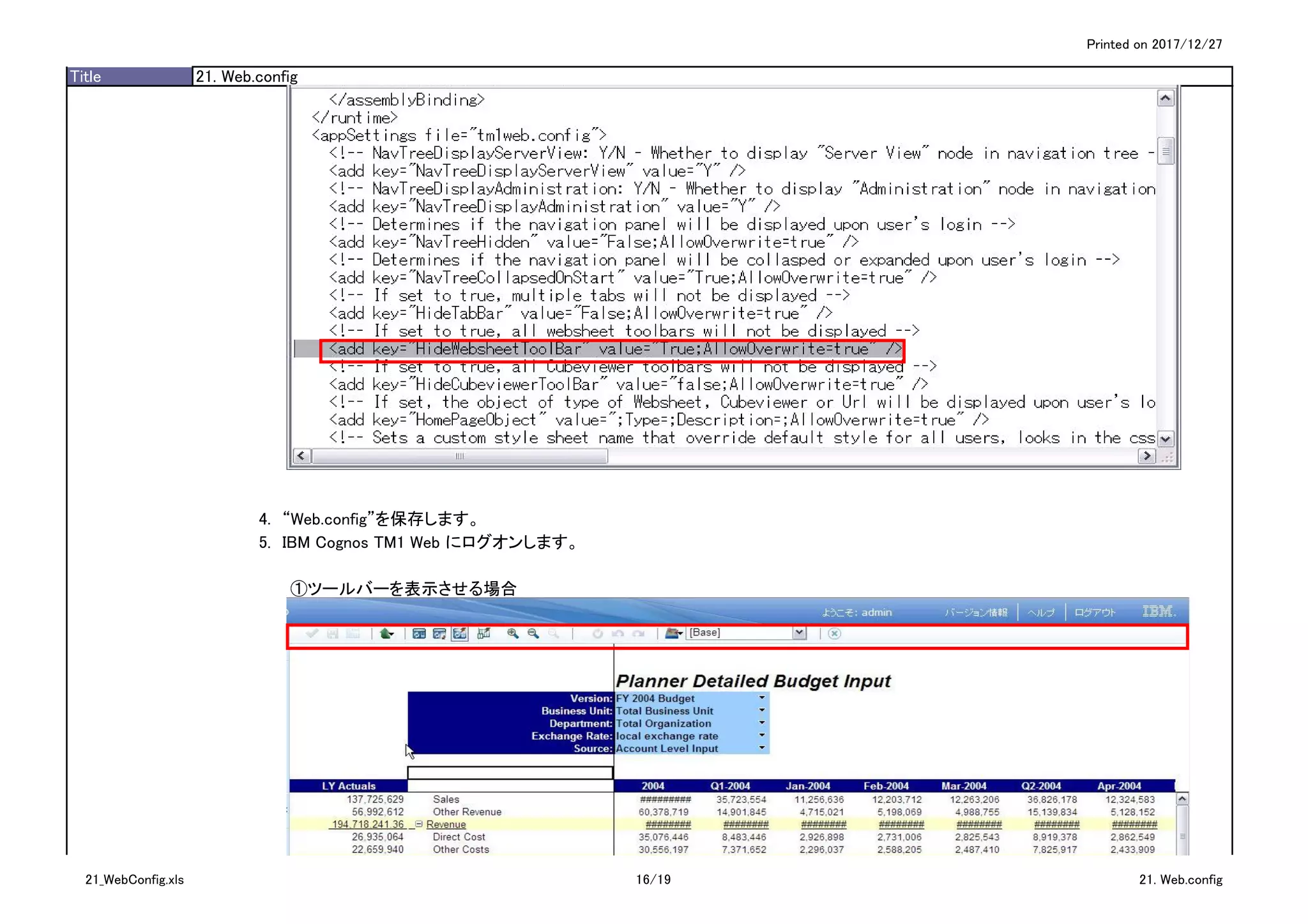The image size is (1308, 924).
Task: Open the green export arrow menu
Action: point(387,633)
